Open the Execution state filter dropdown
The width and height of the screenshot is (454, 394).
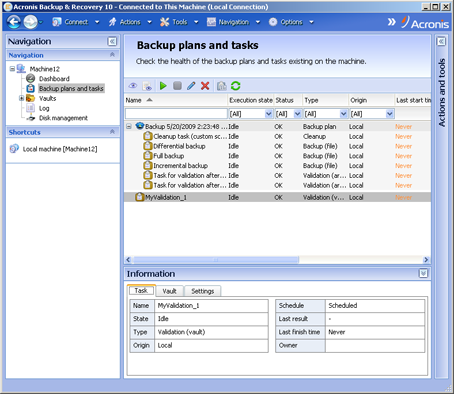[x=269, y=114]
